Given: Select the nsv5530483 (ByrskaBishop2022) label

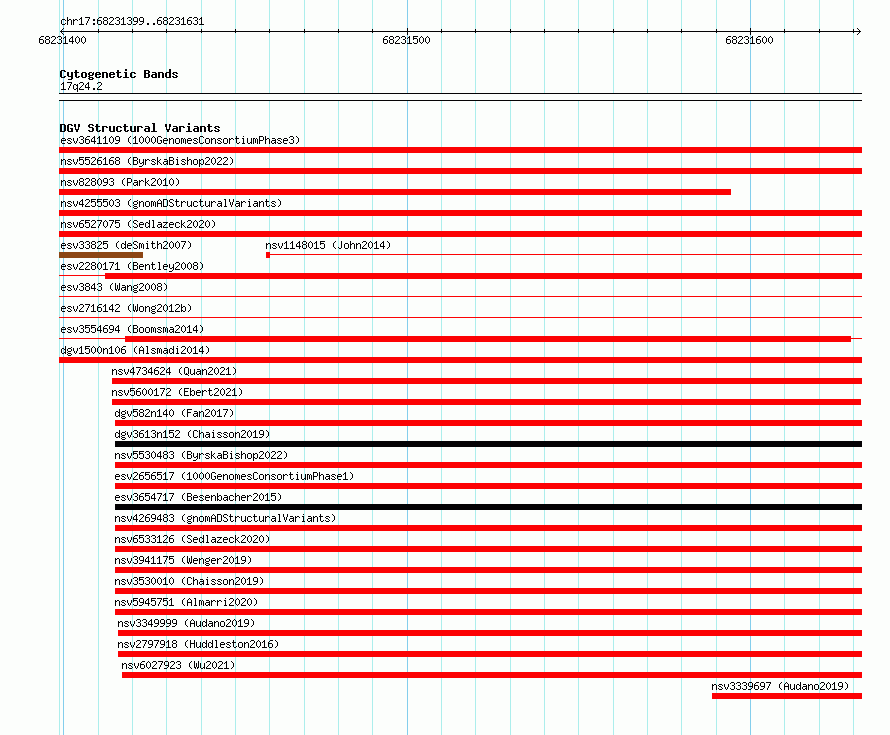Looking at the screenshot, I should point(201,455).
